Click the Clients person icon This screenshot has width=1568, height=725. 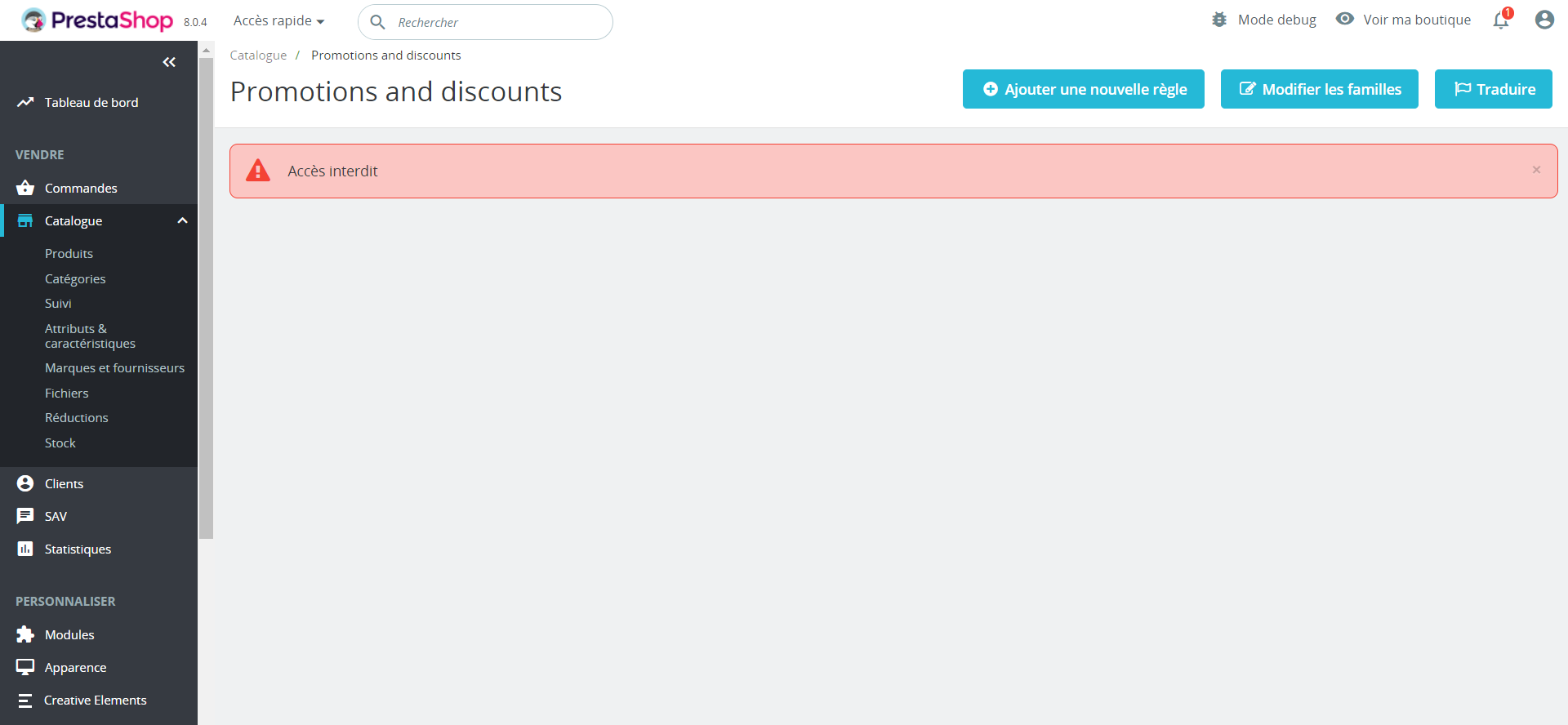(x=25, y=483)
